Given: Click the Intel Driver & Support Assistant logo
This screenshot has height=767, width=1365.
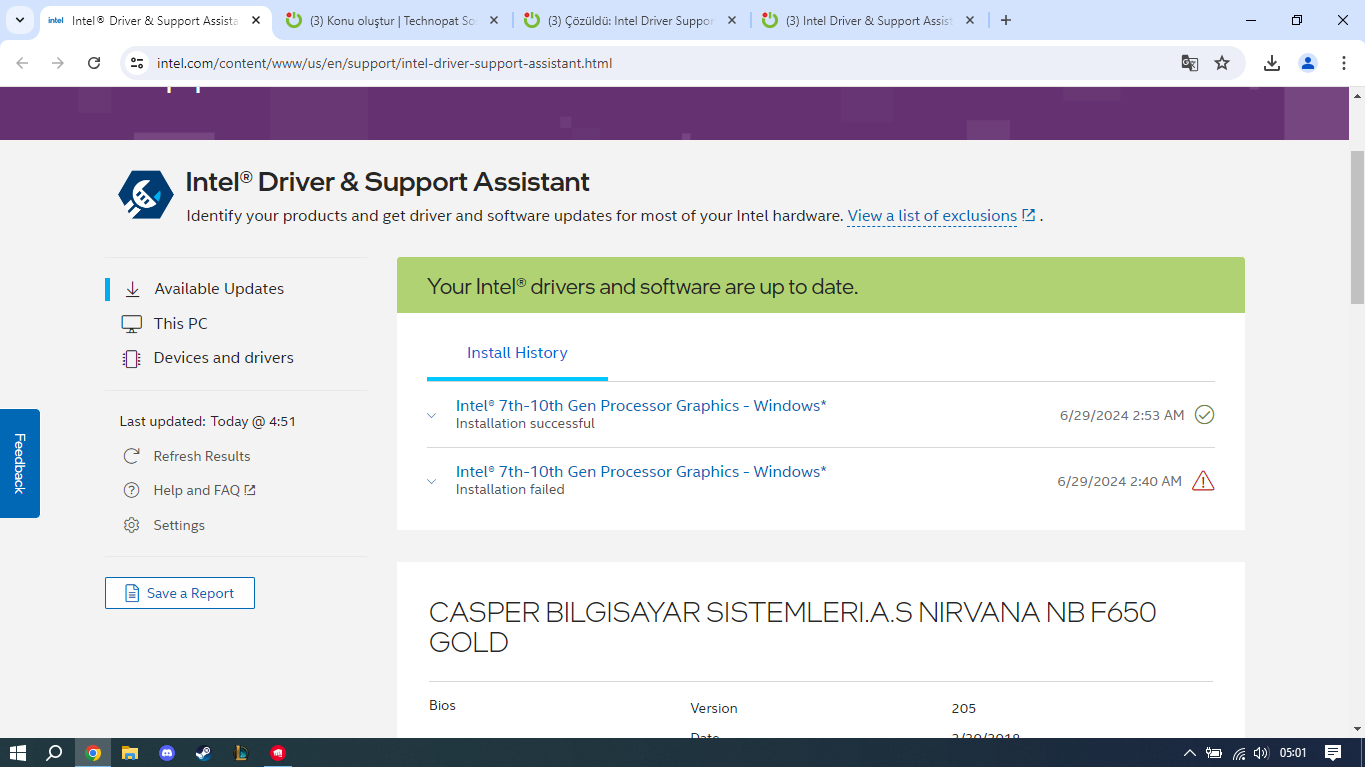Looking at the screenshot, I should click(146, 194).
